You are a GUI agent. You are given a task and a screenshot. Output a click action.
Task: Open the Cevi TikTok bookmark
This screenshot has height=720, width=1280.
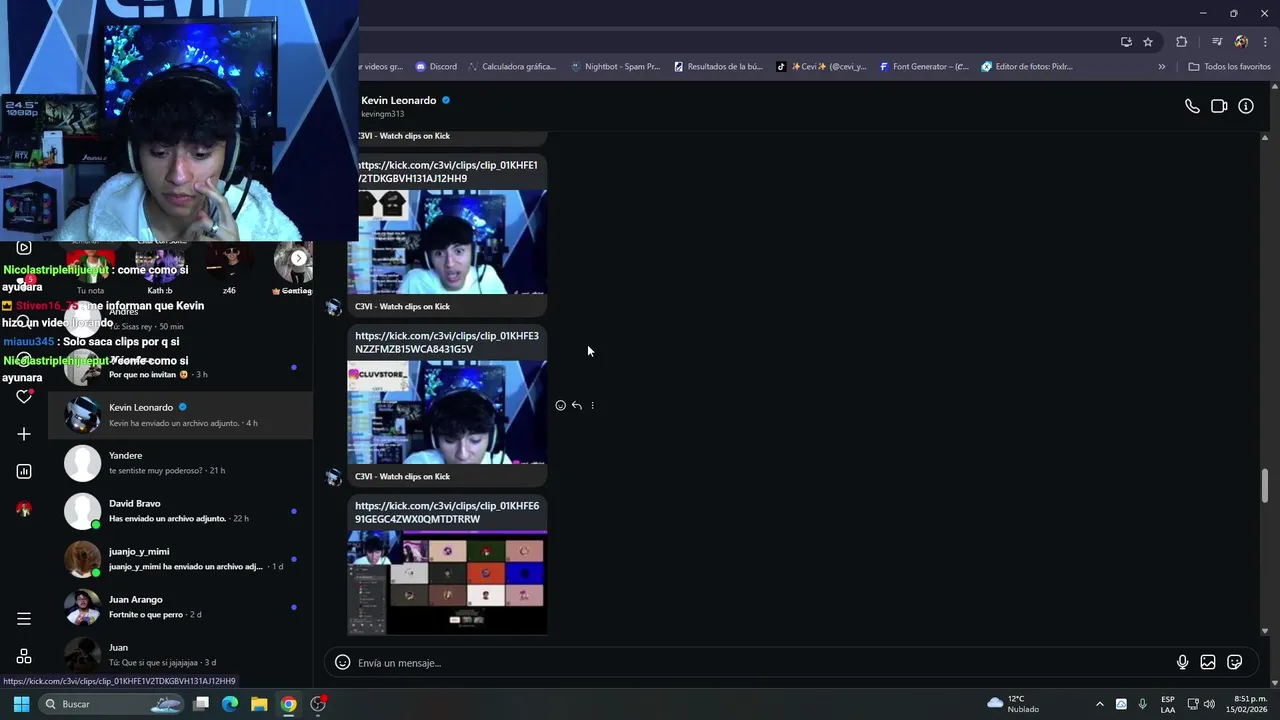tap(821, 67)
